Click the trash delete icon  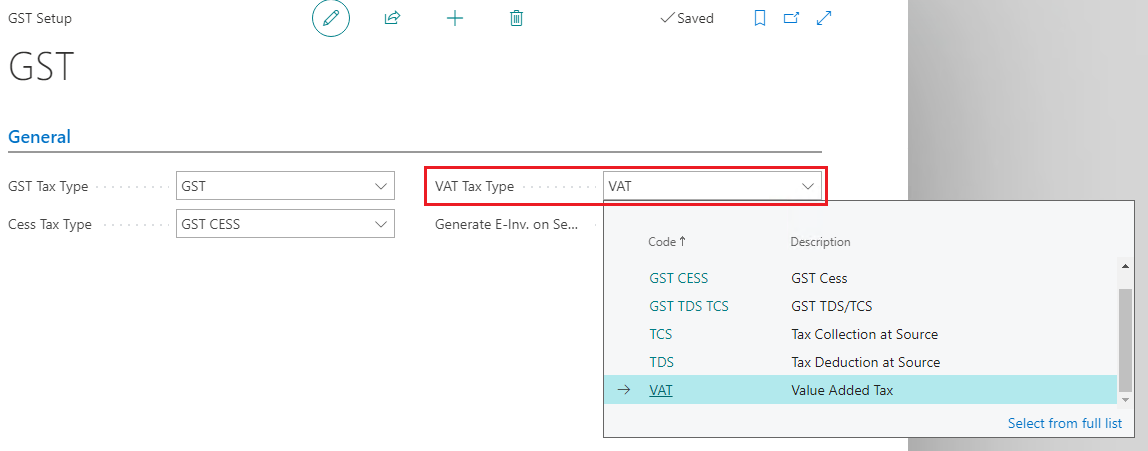click(x=516, y=18)
